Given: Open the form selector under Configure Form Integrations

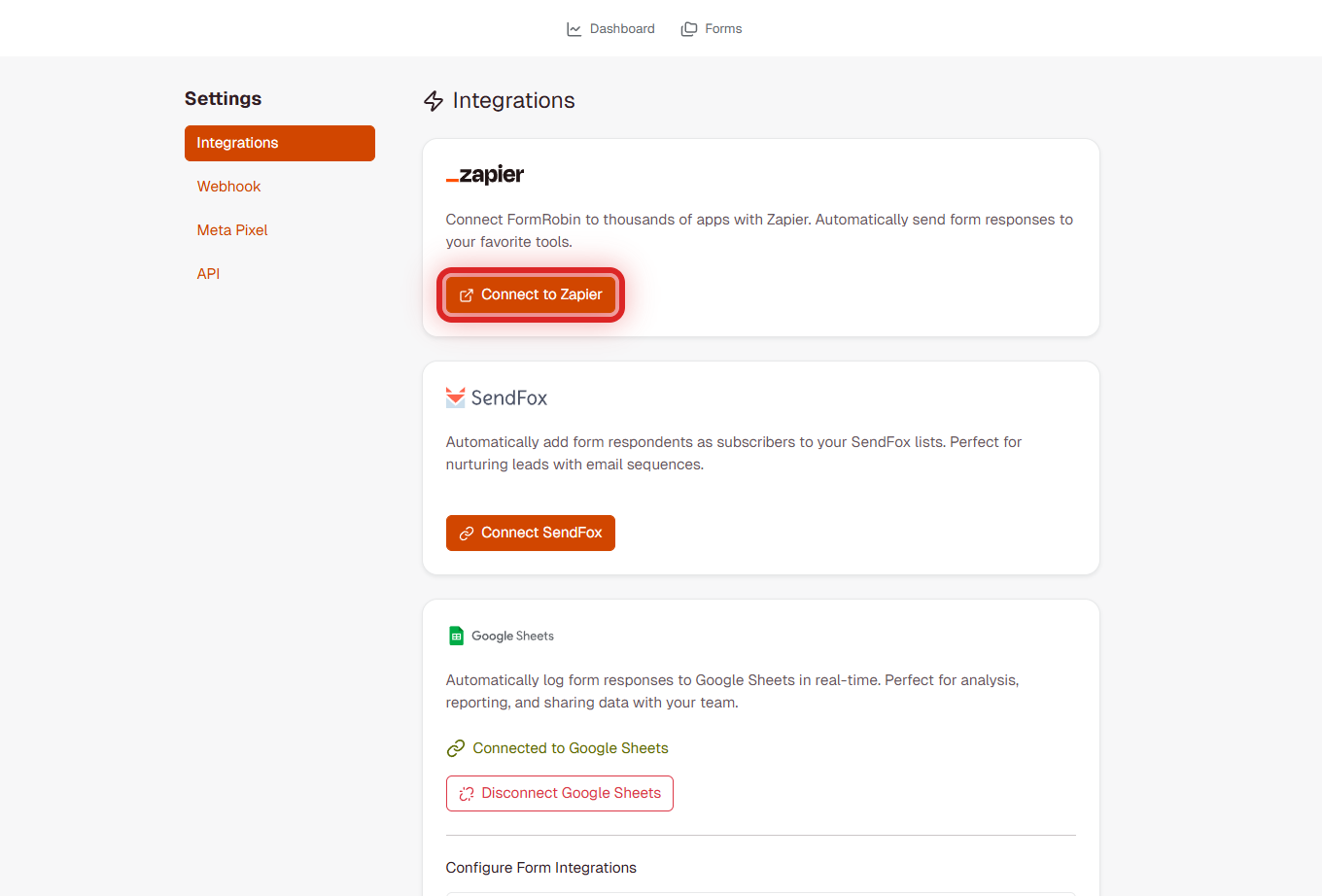Looking at the screenshot, I should pos(760,893).
